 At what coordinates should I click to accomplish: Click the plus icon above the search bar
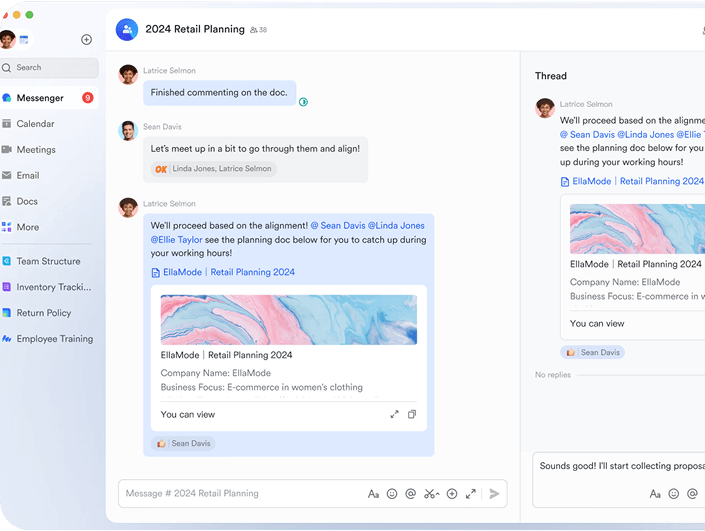[x=86, y=40]
